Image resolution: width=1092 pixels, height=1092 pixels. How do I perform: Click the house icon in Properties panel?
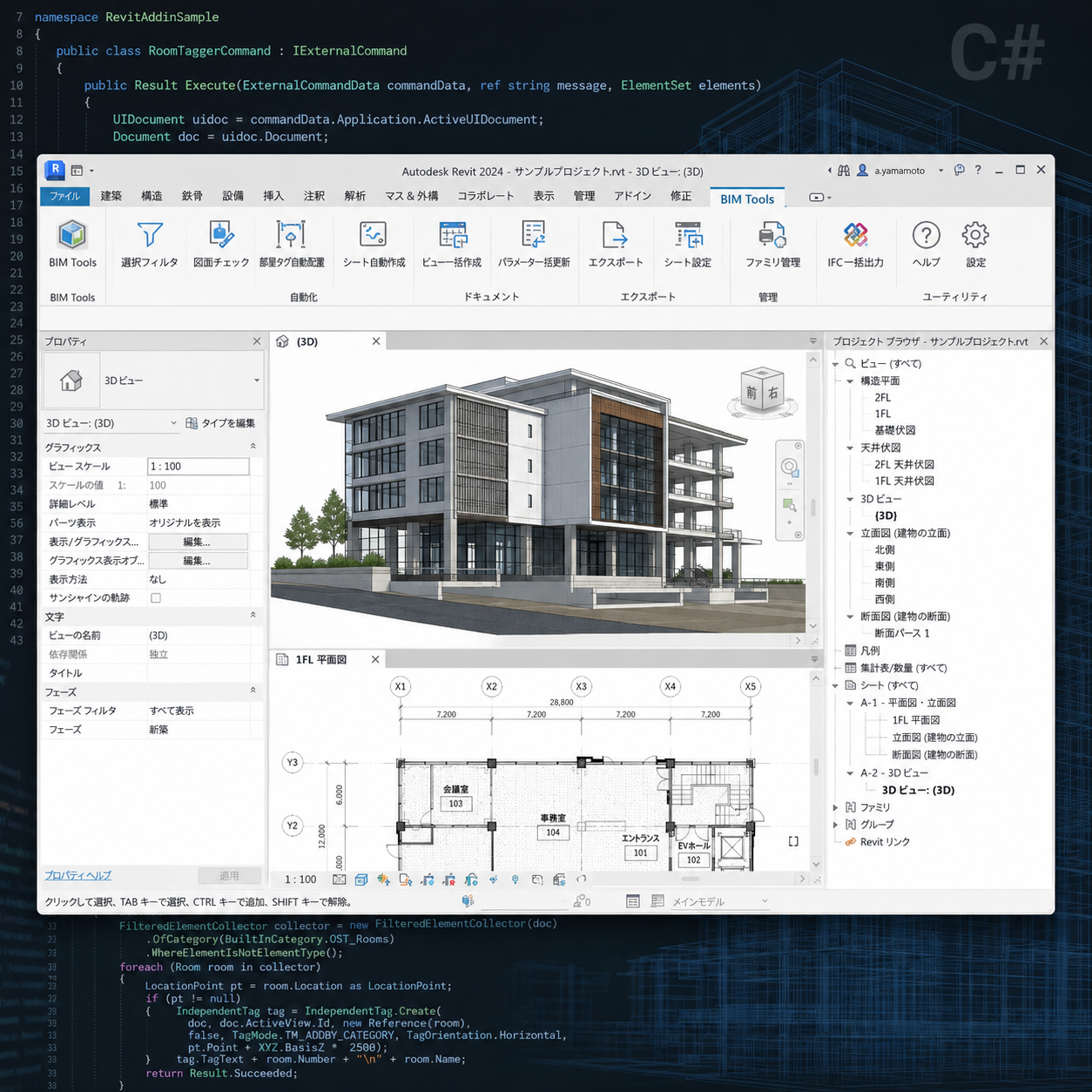click(x=71, y=381)
